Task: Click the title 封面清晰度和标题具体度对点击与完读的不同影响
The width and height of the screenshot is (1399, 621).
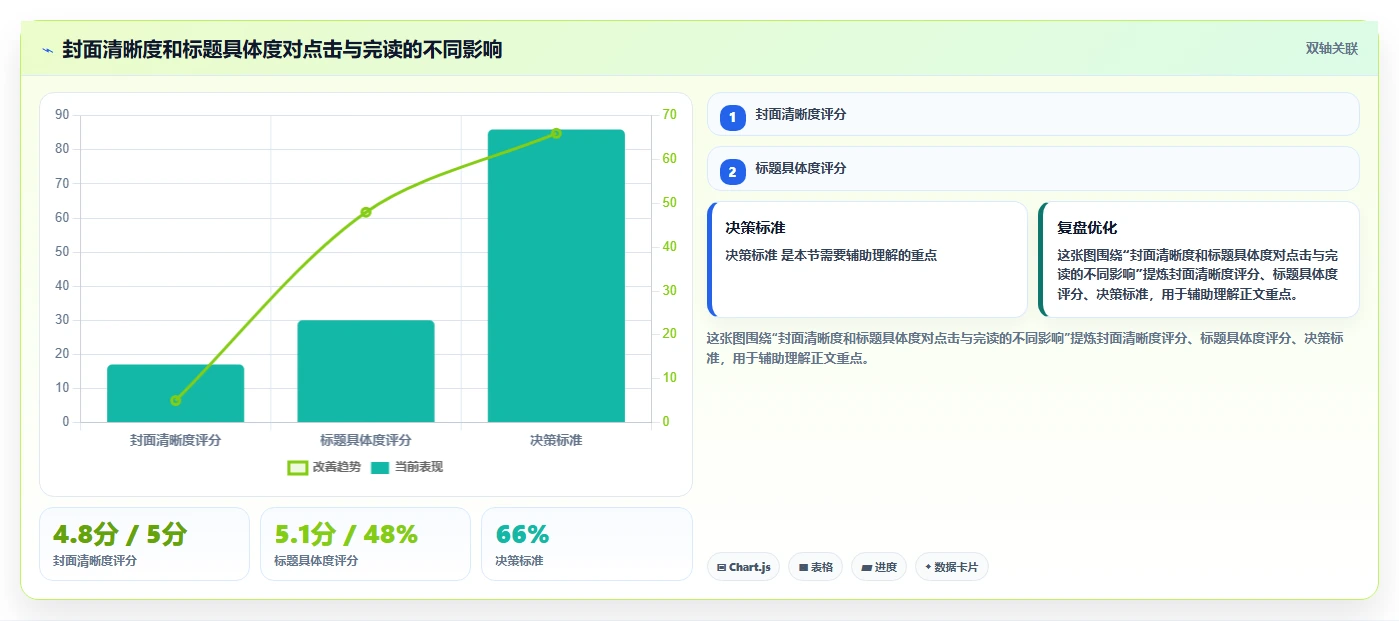Action: [282, 49]
